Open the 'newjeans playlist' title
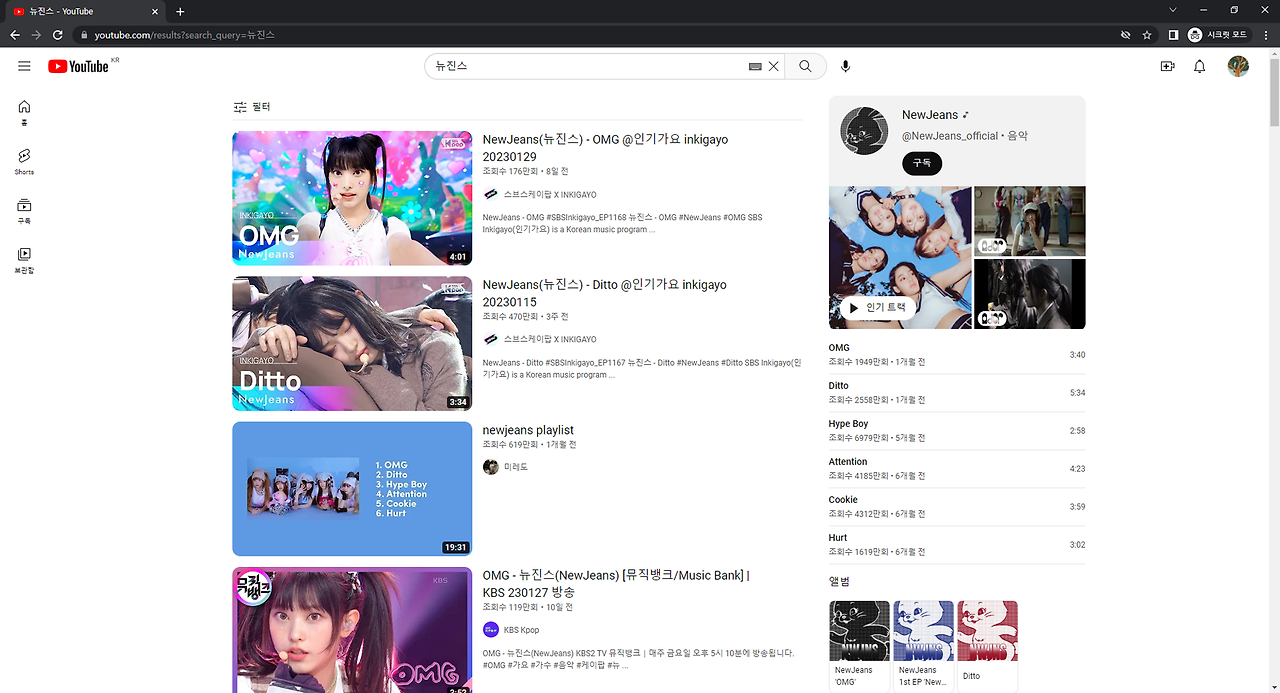The width and height of the screenshot is (1280, 693). pos(528,430)
